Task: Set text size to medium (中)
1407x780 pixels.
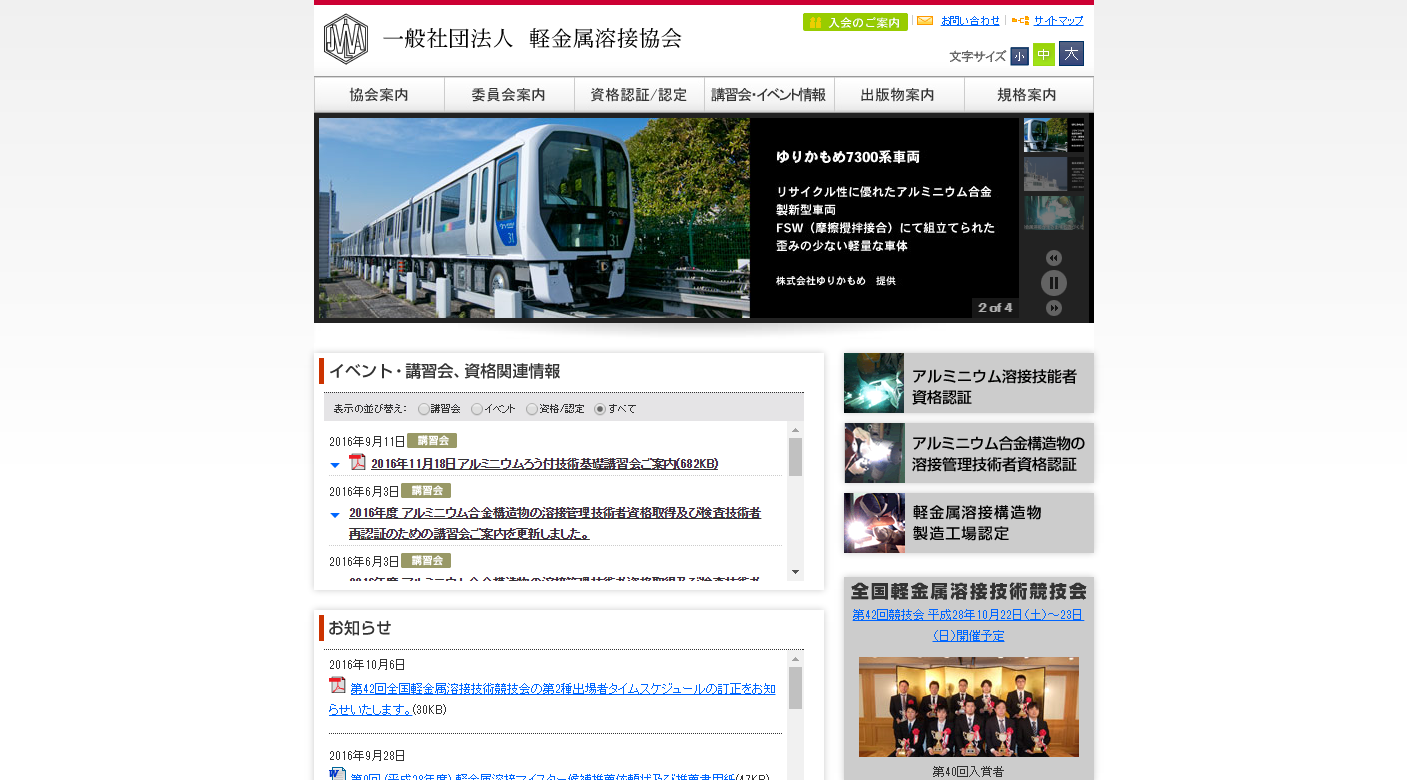Action: pyautogui.click(x=1044, y=55)
